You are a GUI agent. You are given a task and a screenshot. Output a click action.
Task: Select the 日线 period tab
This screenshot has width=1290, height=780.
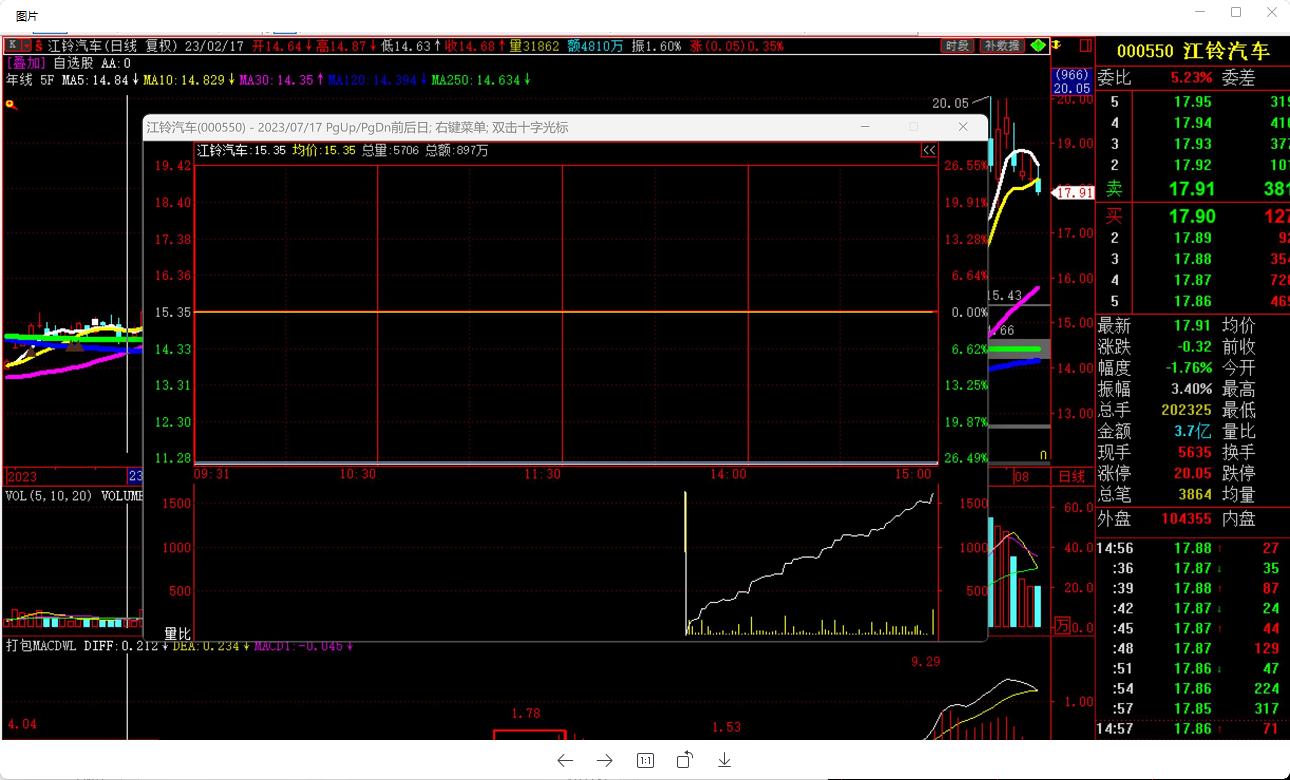click(x=1071, y=477)
